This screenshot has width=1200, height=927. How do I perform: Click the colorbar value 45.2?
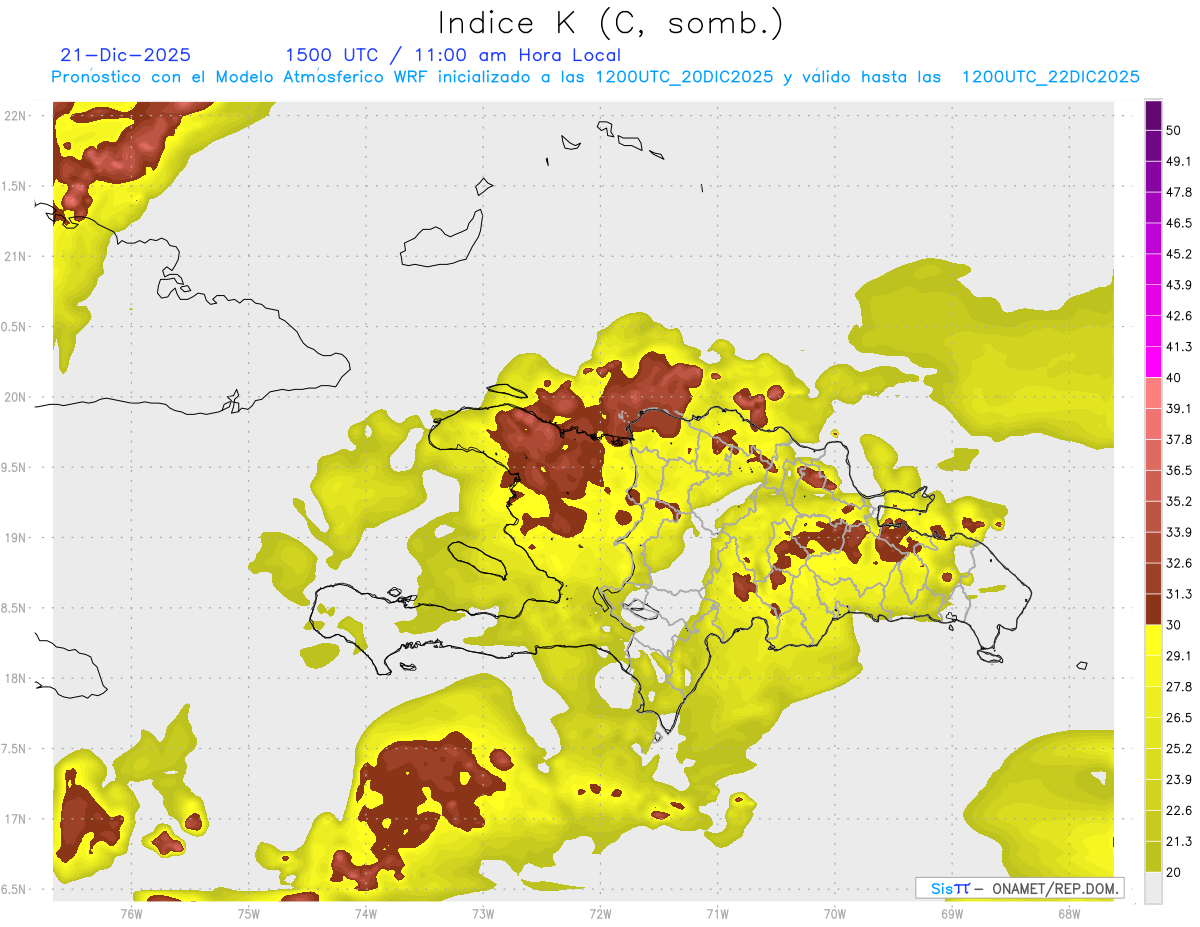click(1179, 254)
